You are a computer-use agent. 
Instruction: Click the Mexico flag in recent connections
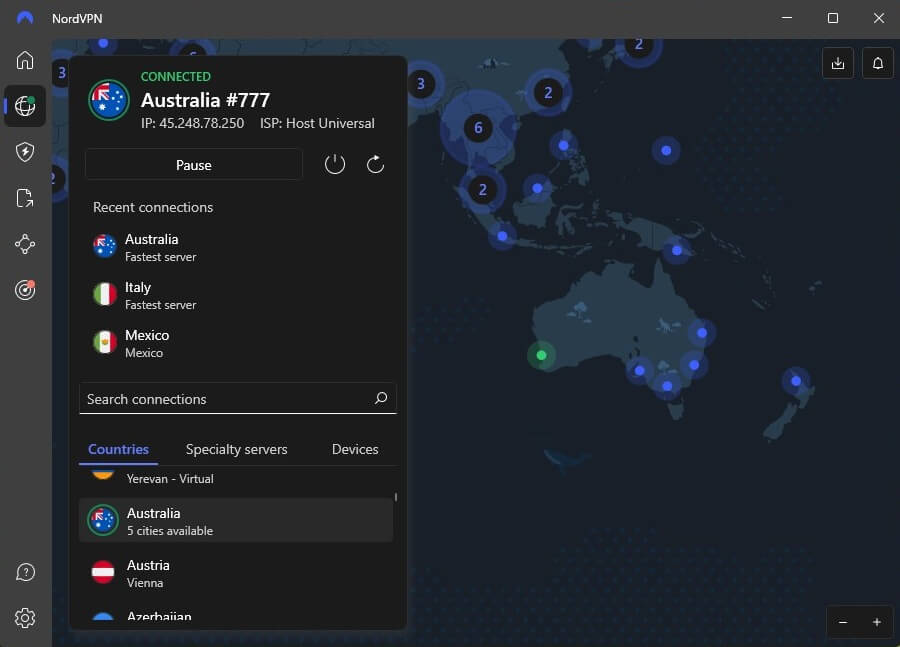pyautogui.click(x=105, y=343)
